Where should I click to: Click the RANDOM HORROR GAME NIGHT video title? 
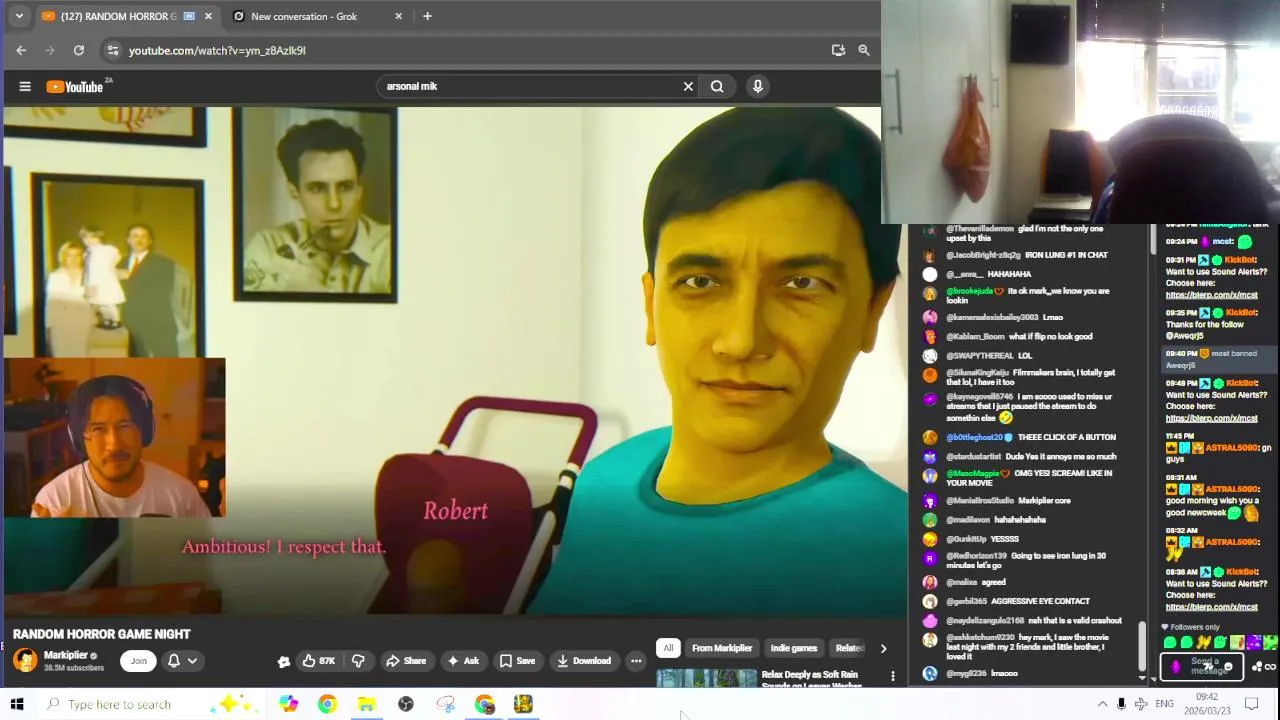[101, 634]
